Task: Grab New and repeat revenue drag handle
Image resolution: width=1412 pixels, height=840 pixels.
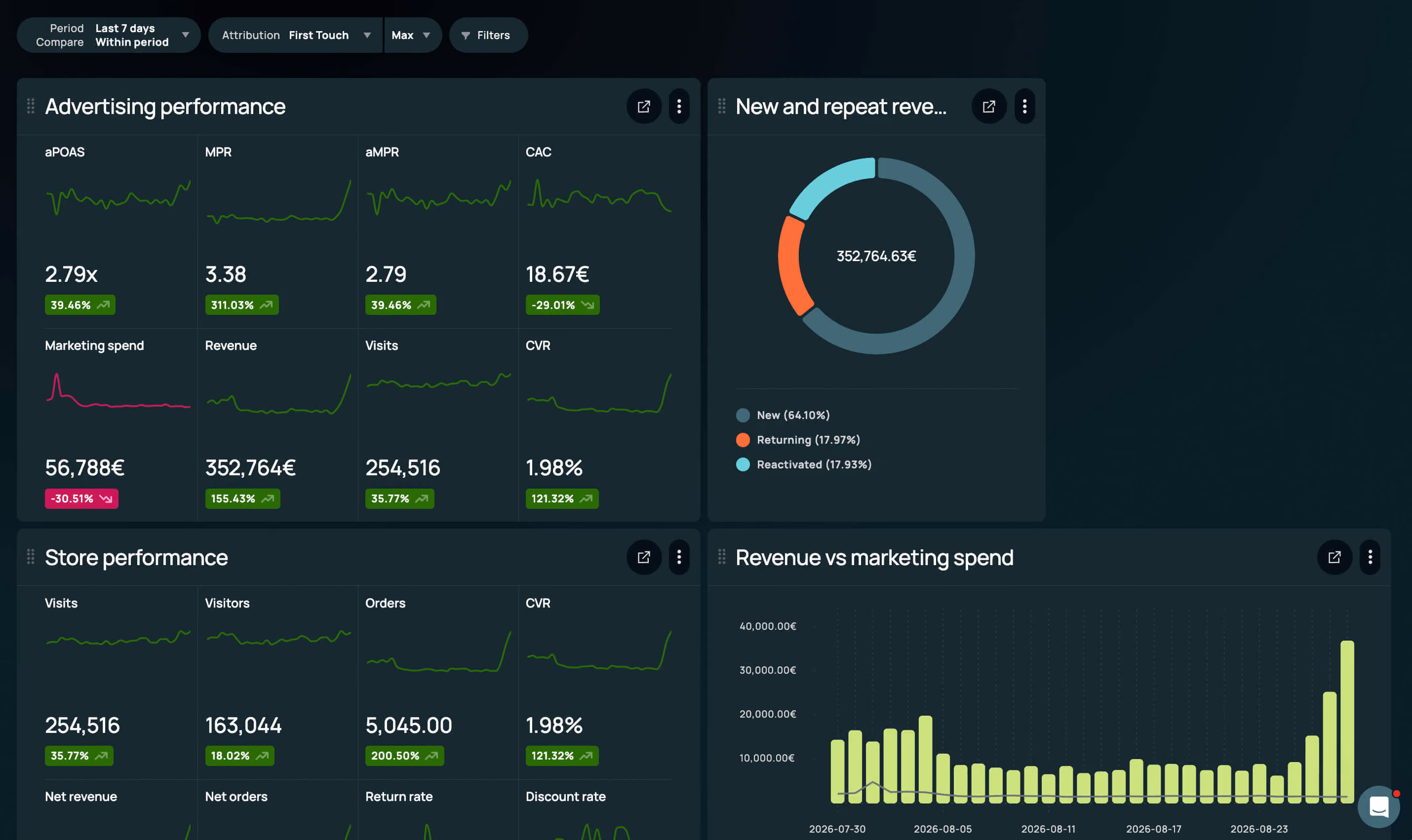Action: click(x=721, y=107)
